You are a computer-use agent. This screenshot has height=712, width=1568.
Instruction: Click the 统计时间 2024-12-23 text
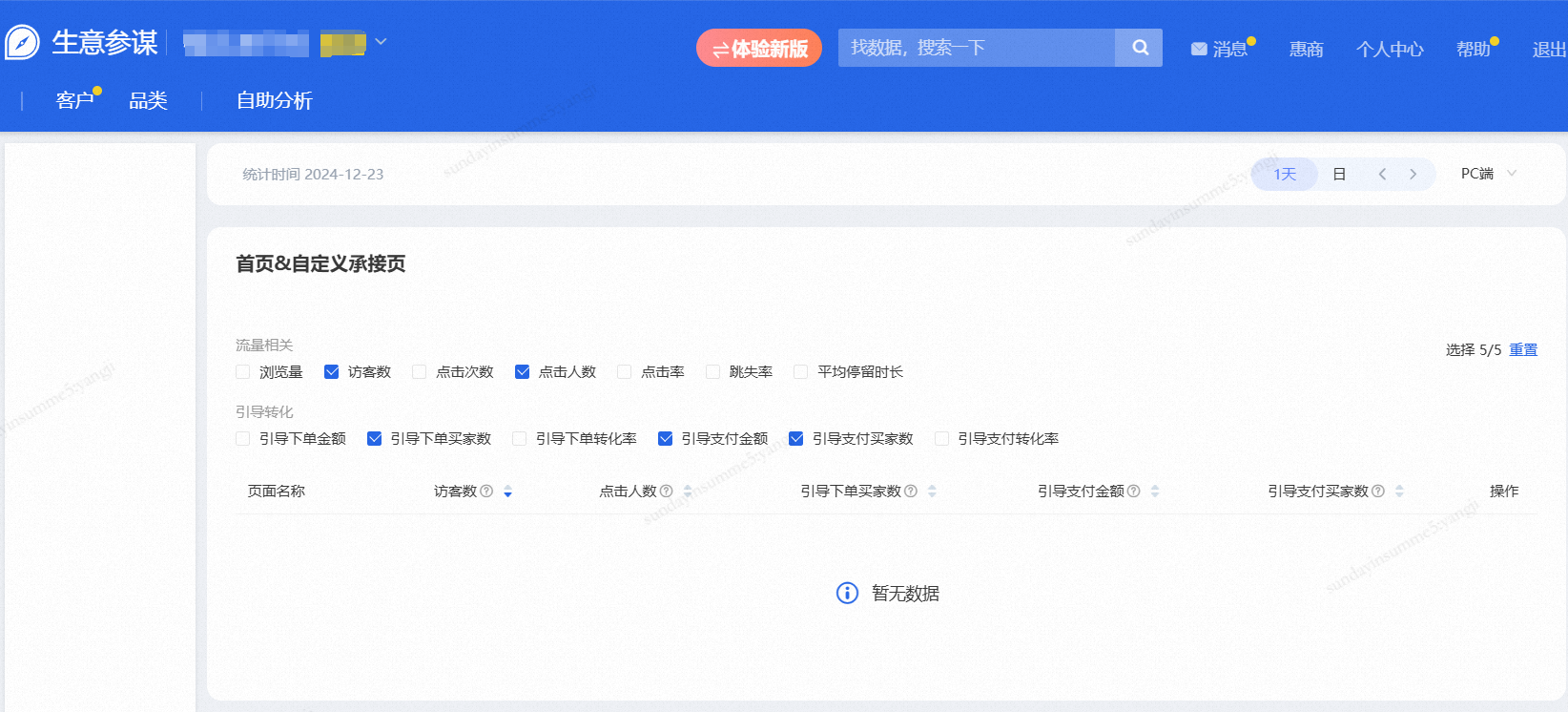tap(313, 174)
